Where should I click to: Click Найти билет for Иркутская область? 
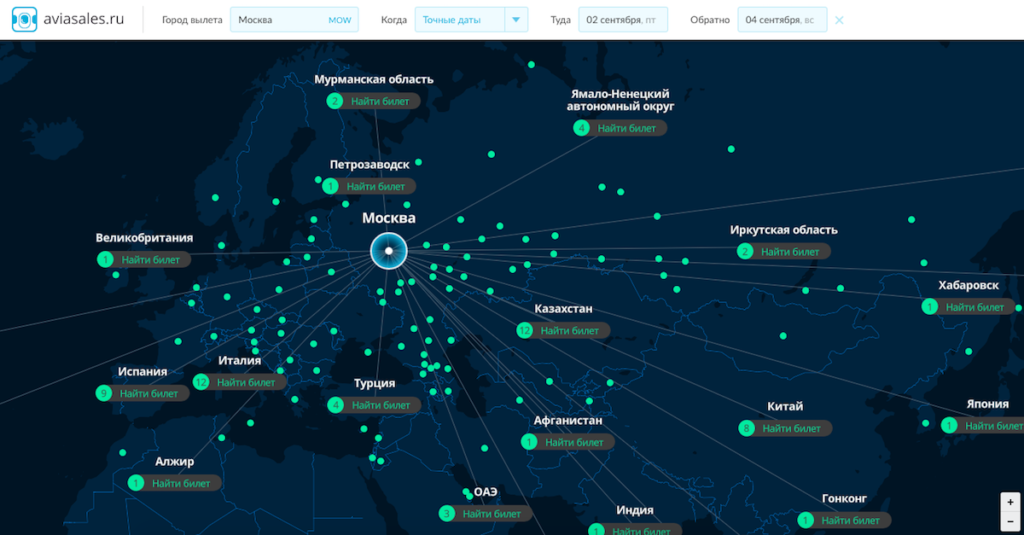tap(790, 252)
